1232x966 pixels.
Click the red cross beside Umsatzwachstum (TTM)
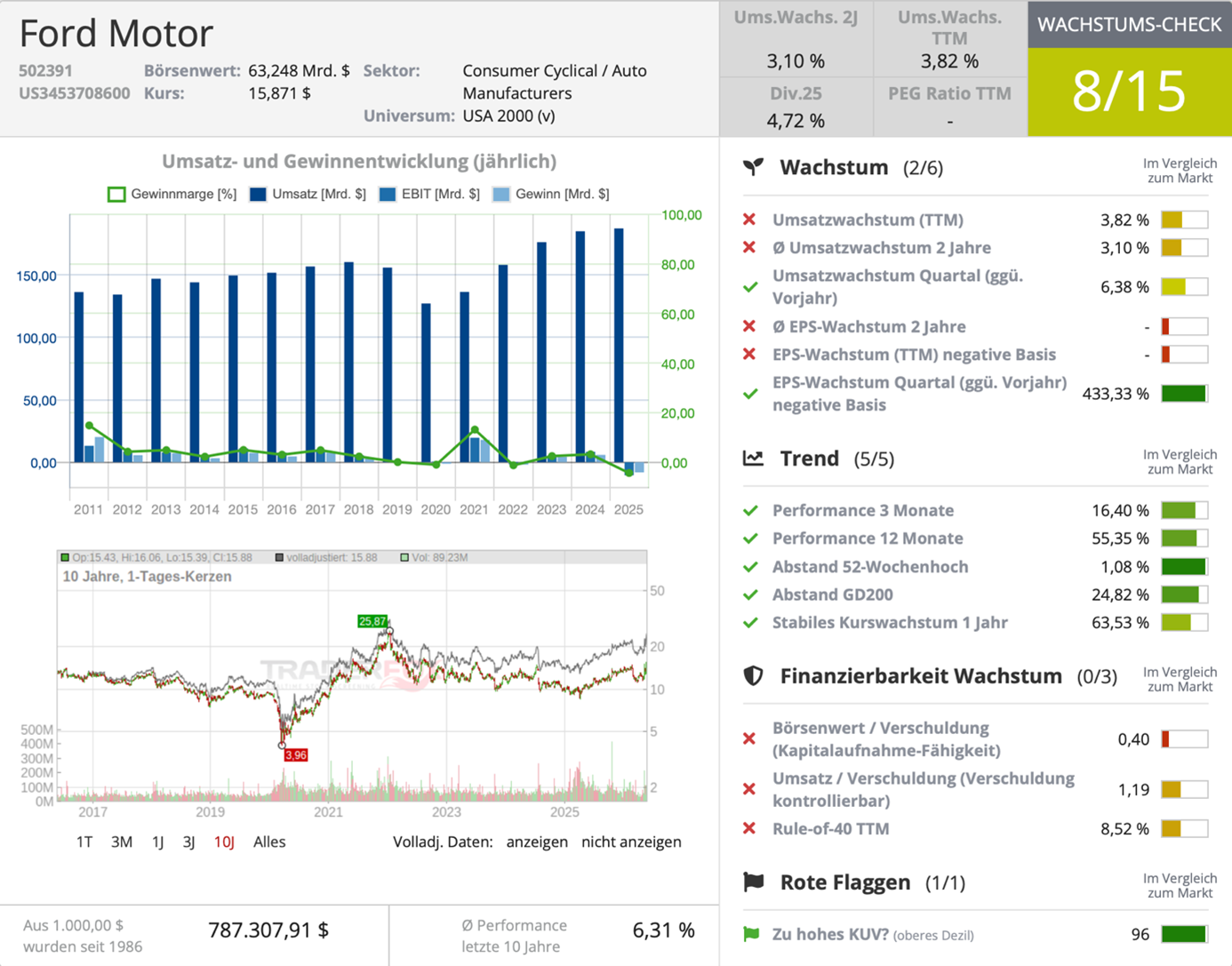pos(749,220)
